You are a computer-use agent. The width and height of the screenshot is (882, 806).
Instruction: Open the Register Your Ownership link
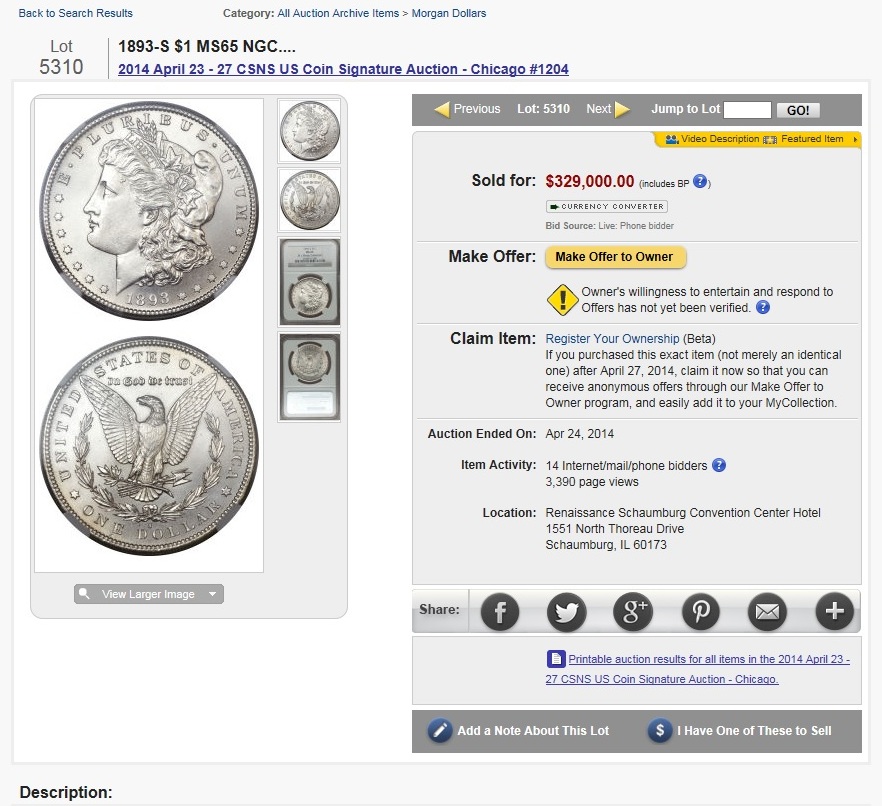coord(612,339)
